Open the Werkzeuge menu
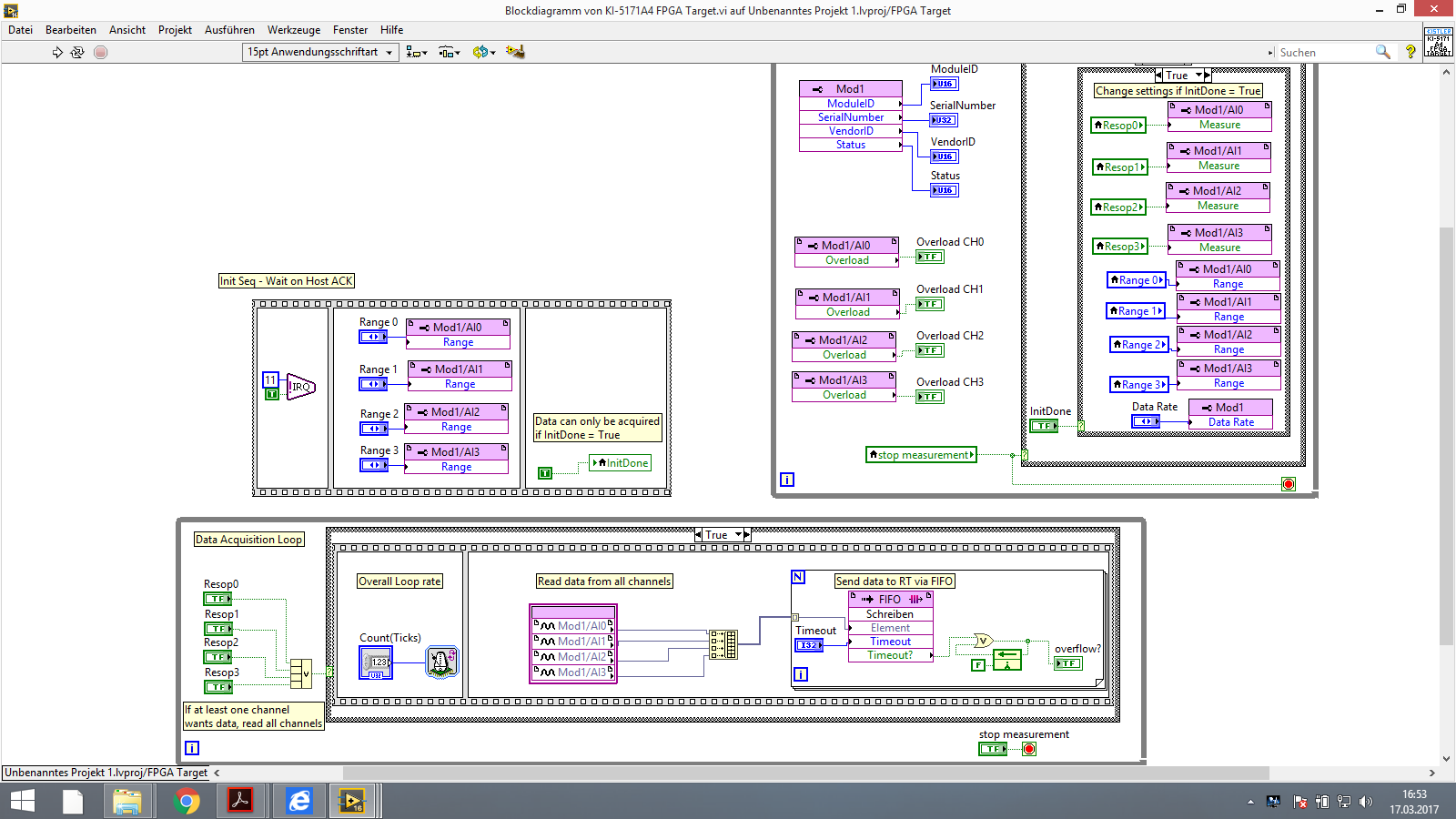This screenshot has height=819, width=1456. click(x=293, y=30)
